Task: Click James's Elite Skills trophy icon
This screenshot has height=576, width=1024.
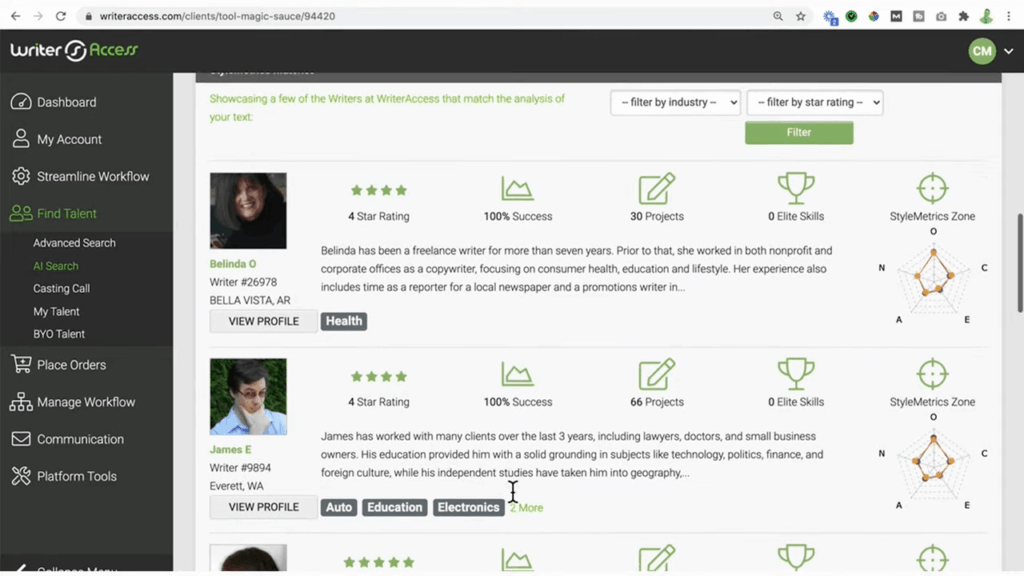Action: click(795, 374)
